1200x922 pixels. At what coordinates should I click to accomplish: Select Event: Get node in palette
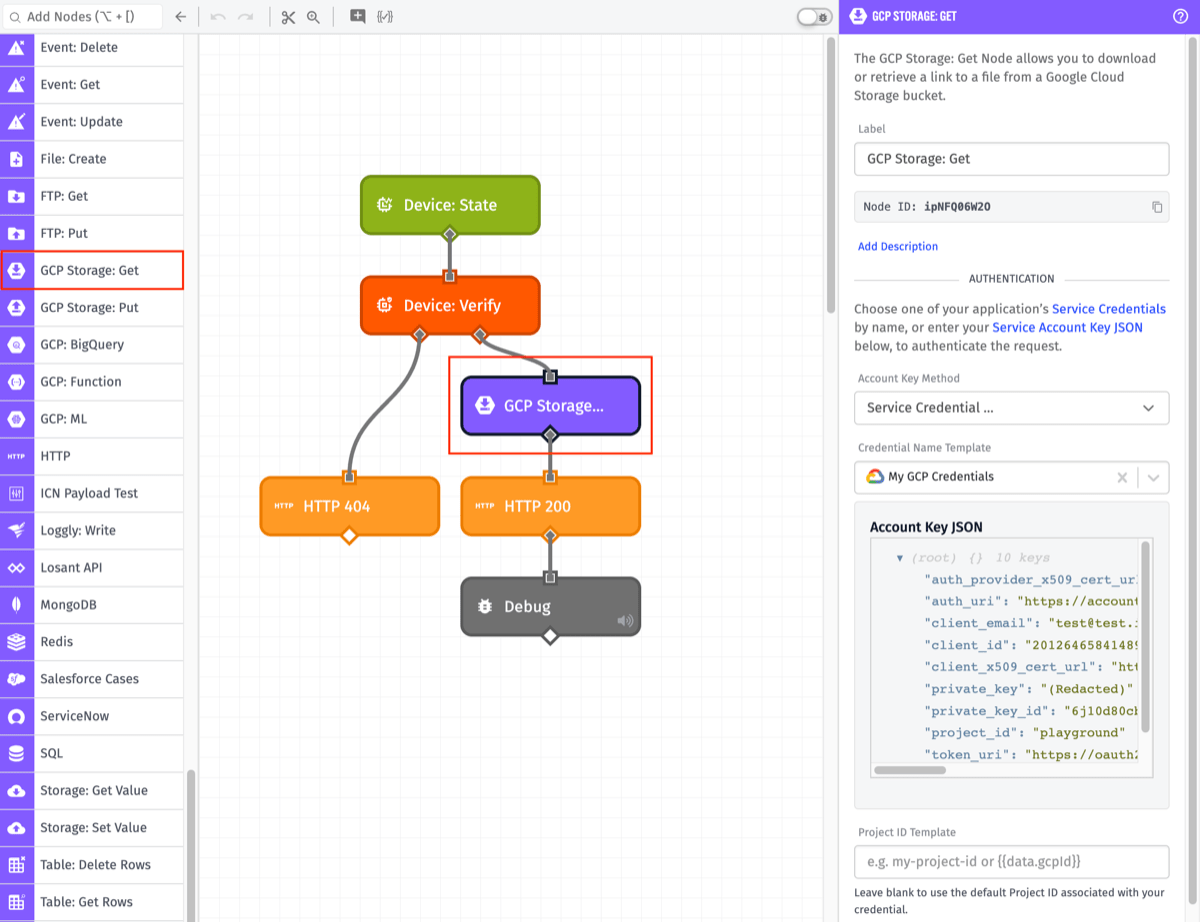[x=92, y=85]
